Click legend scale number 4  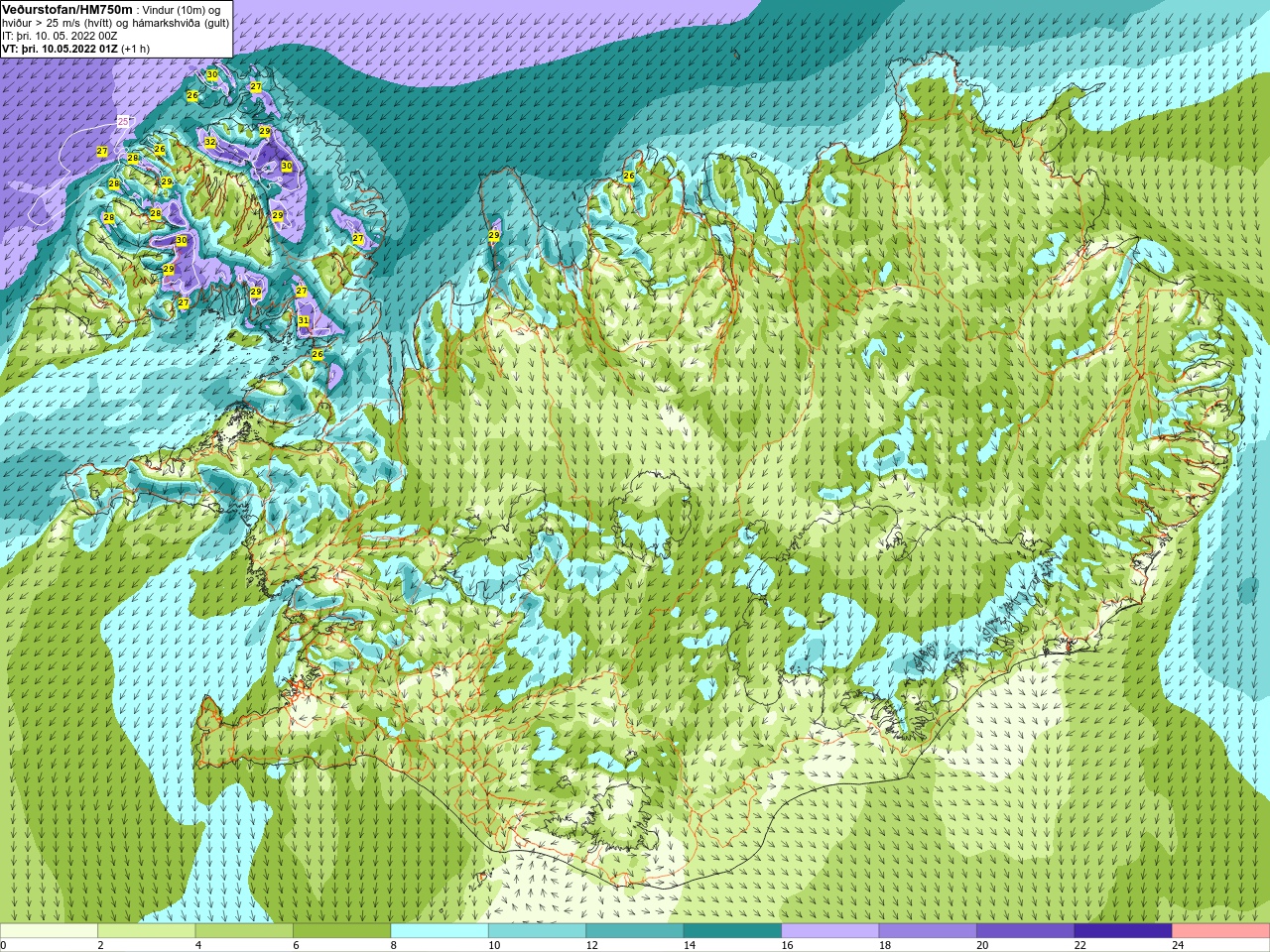pos(198,945)
